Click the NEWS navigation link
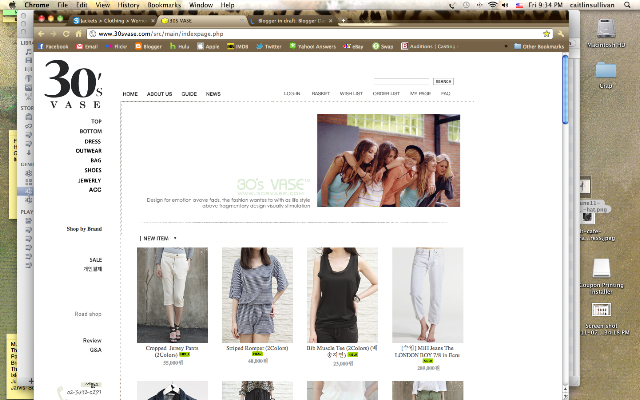Screen dimensions: 640x400 (213, 94)
